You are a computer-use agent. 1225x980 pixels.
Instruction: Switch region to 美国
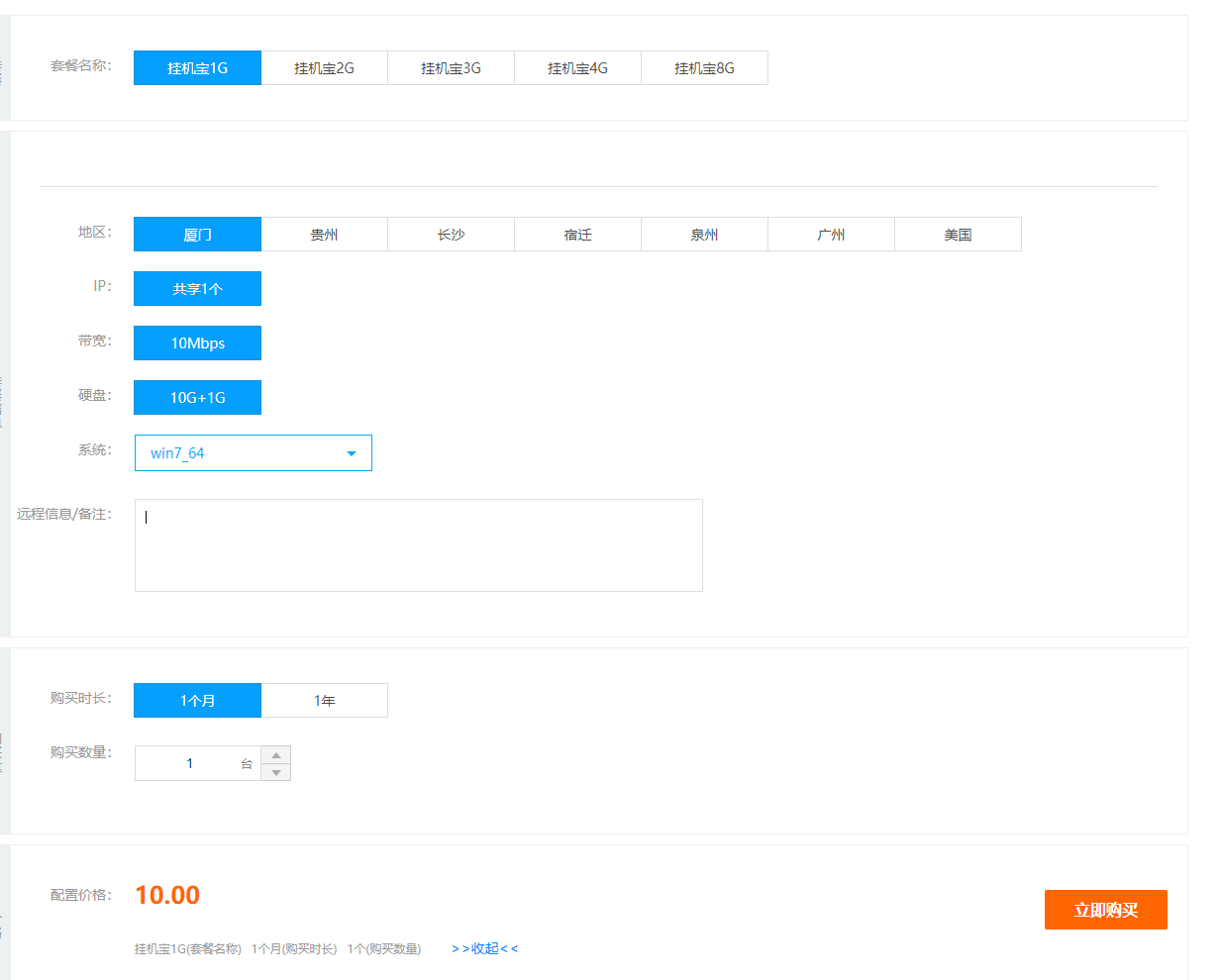pyautogui.click(x=958, y=235)
